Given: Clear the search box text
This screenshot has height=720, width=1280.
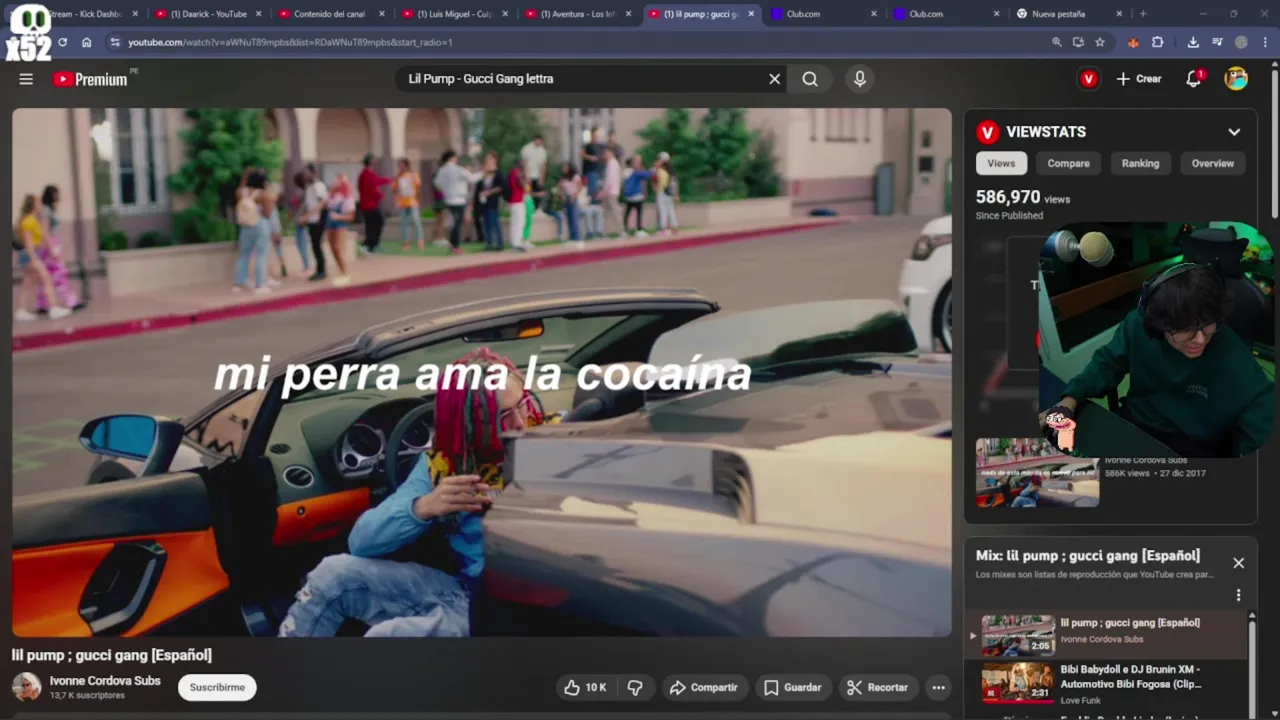Looking at the screenshot, I should click(x=774, y=79).
